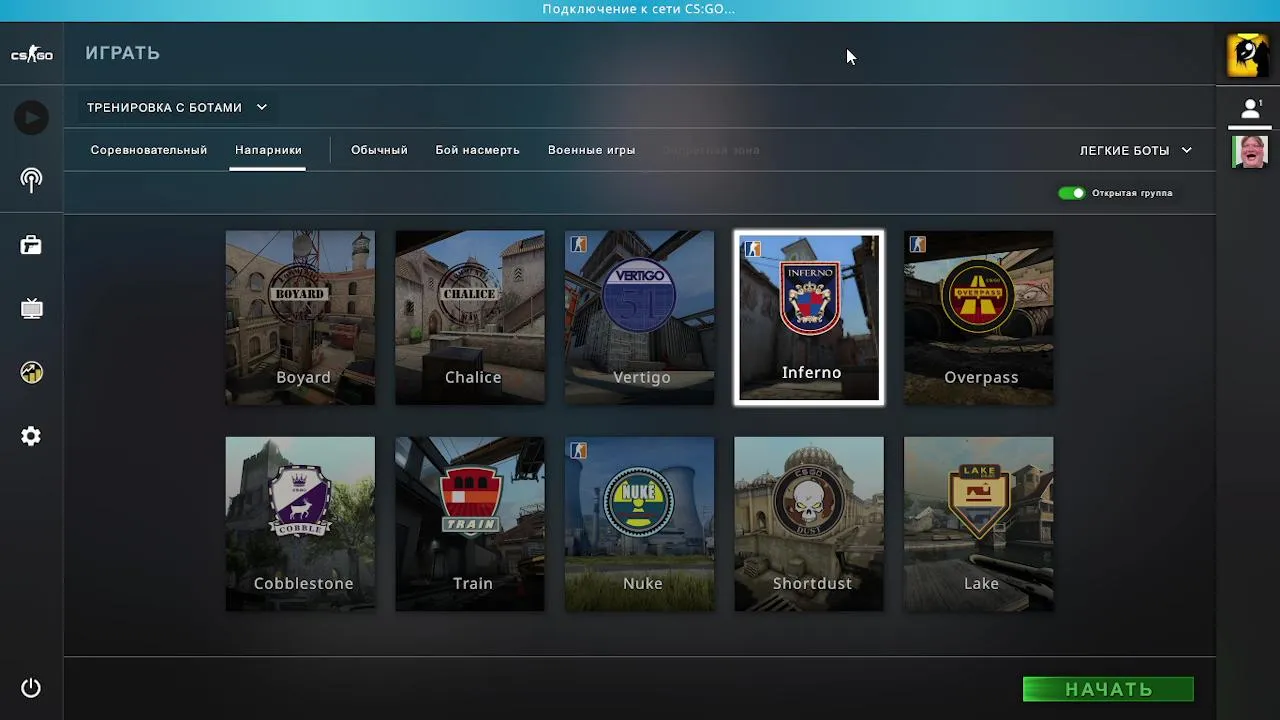Click the greyed Запретная зона tab
The height and width of the screenshot is (720, 1280).
click(711, 150)
